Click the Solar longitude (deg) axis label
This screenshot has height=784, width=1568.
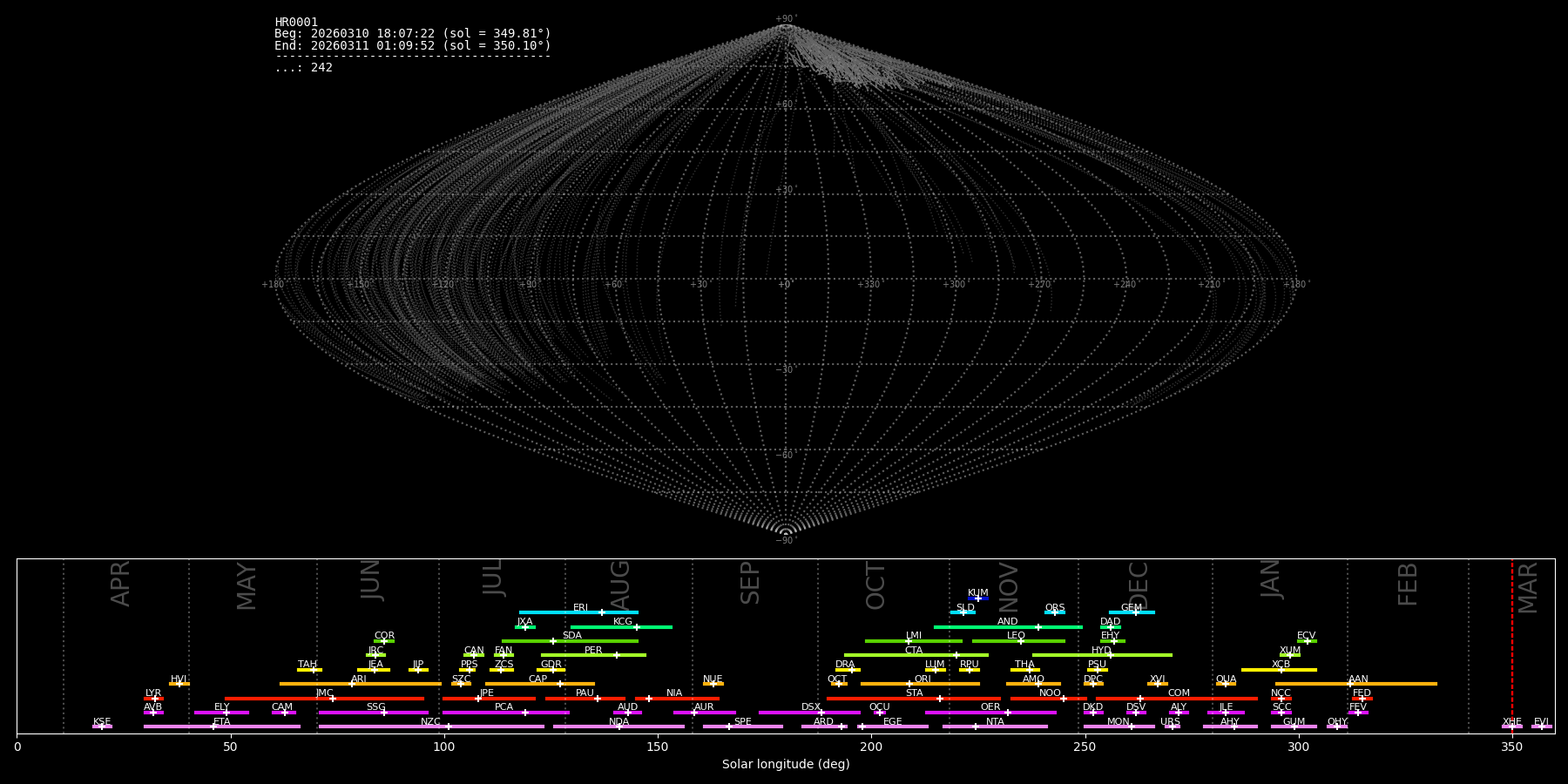coord(786,765)
